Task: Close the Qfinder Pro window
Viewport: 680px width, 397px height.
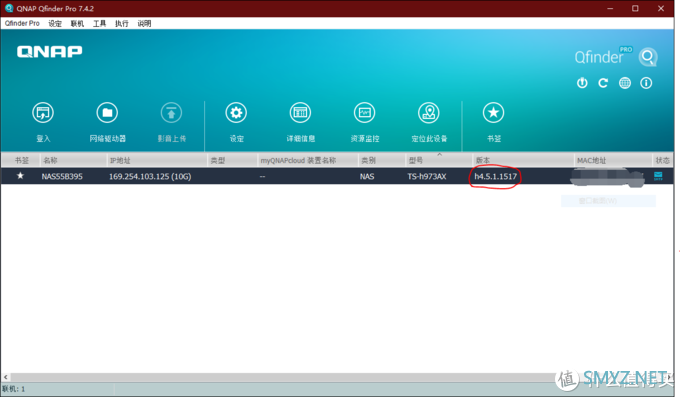Action: 660,8
